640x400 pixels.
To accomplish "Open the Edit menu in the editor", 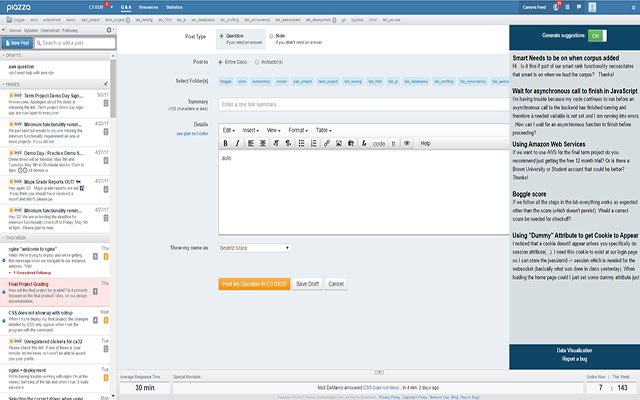I will pos(229,130).
